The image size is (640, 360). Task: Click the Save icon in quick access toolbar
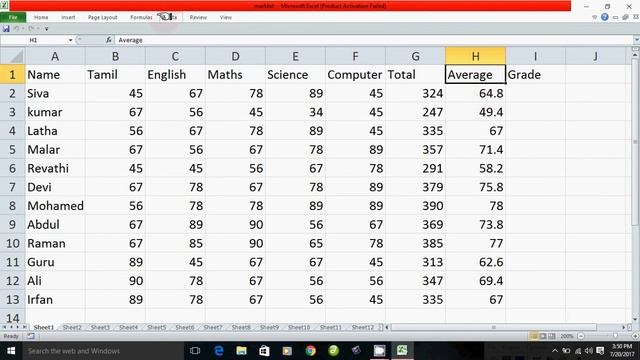(x=6, y=29)
